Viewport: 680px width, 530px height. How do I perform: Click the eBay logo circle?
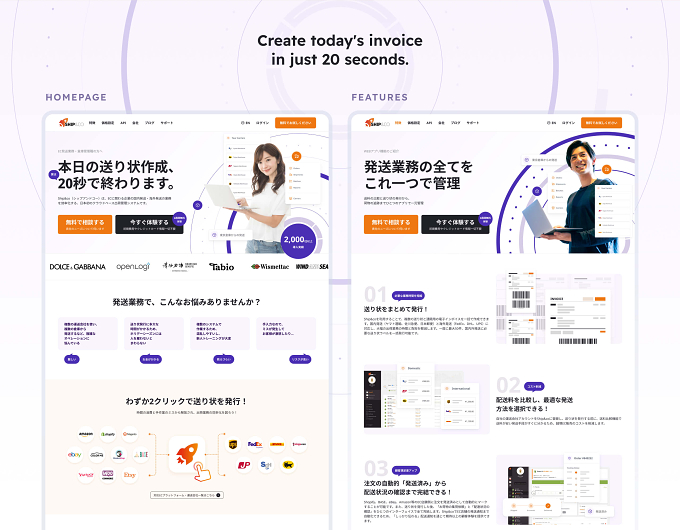pos(75,455)
